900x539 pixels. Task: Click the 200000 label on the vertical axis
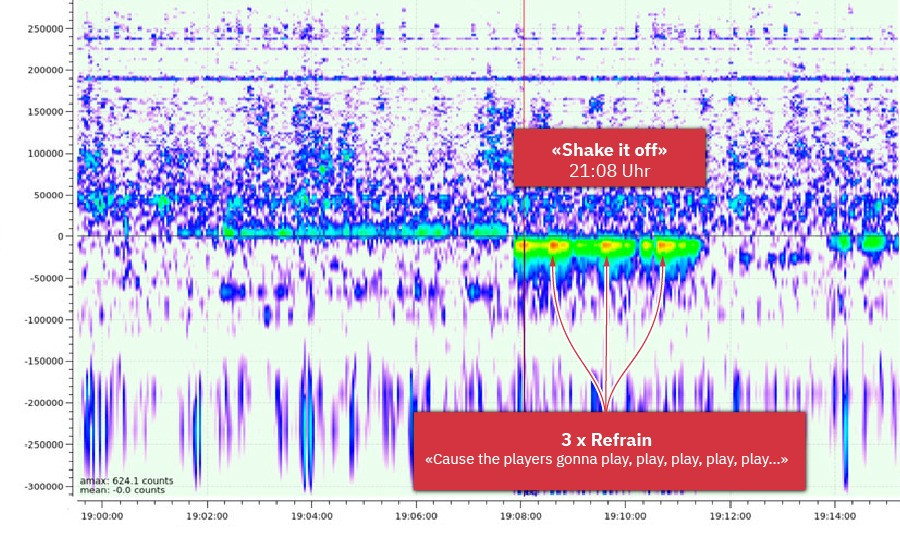click(47, 71)
